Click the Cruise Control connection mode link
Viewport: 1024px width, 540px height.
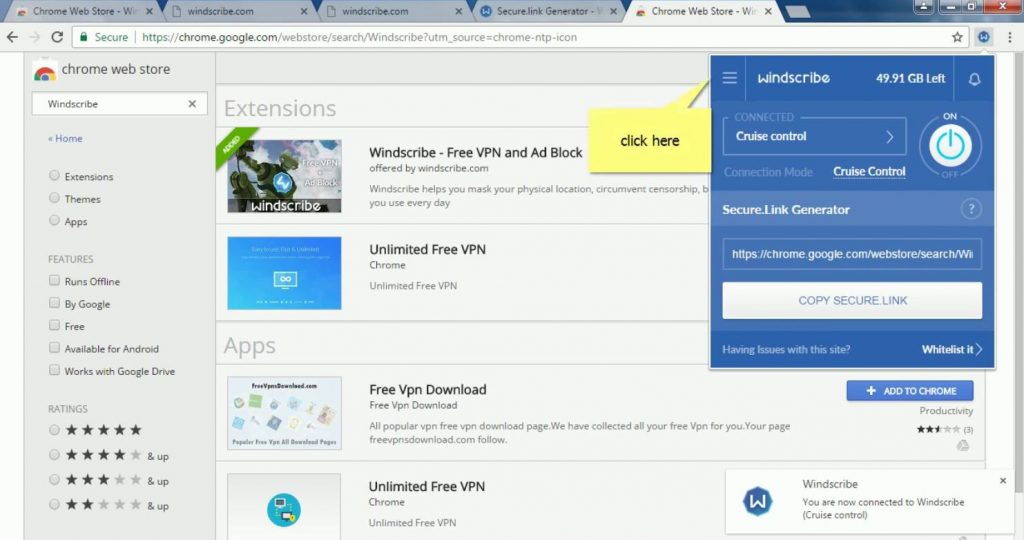(869, 172)
